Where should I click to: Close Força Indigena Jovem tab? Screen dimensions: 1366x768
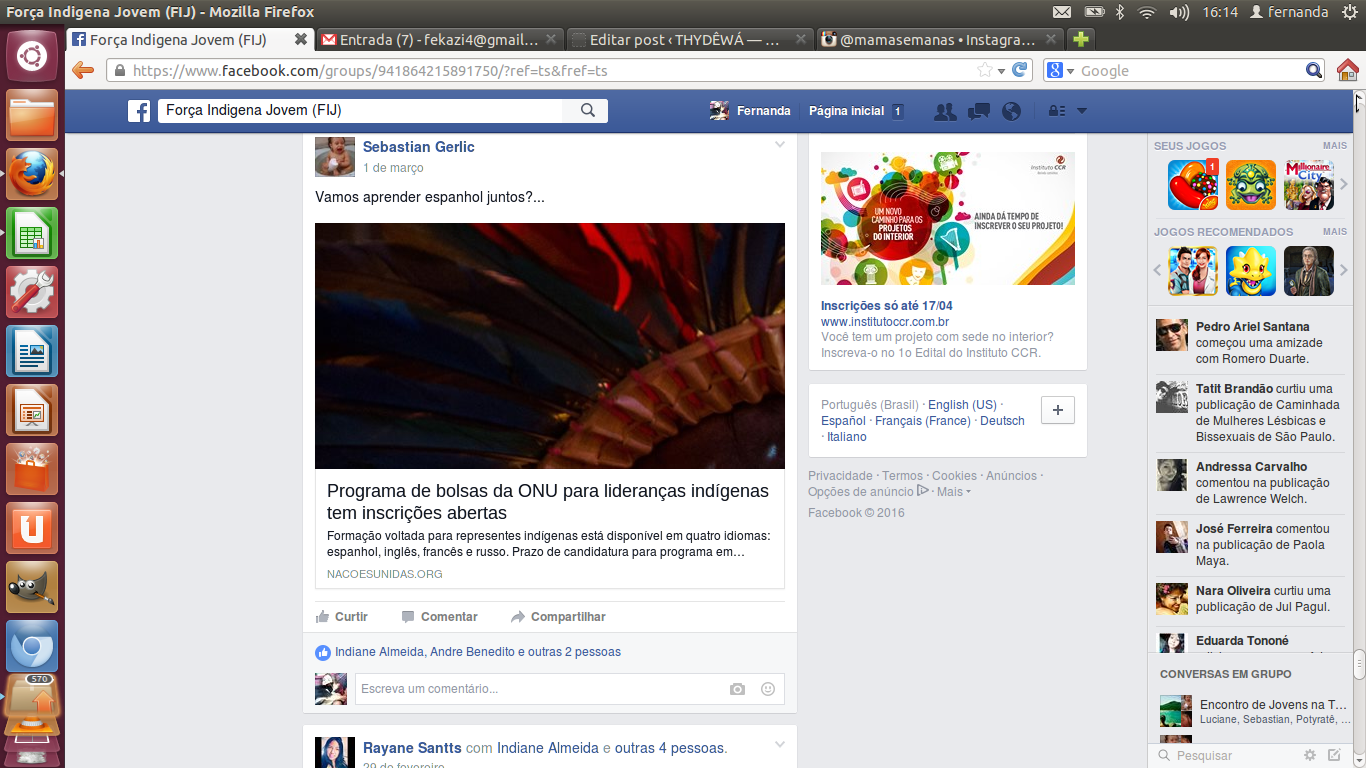pos(300,40)
